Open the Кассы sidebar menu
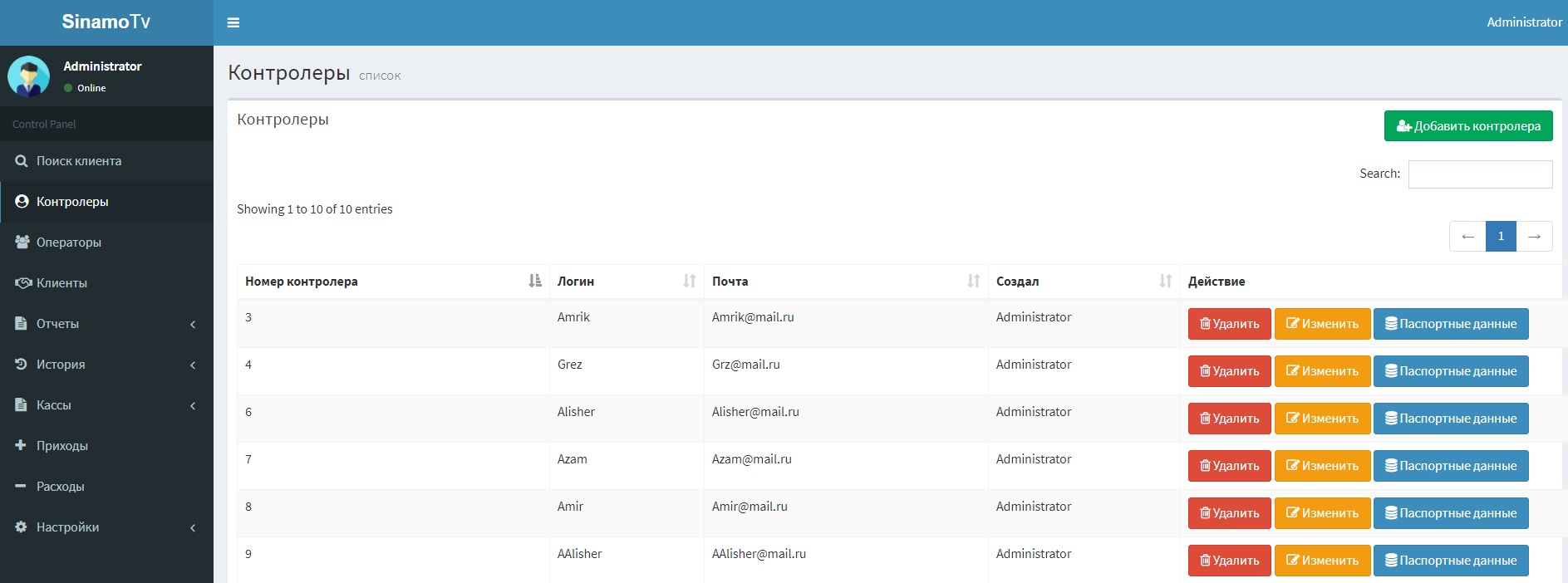 click(x=54, y=405)
